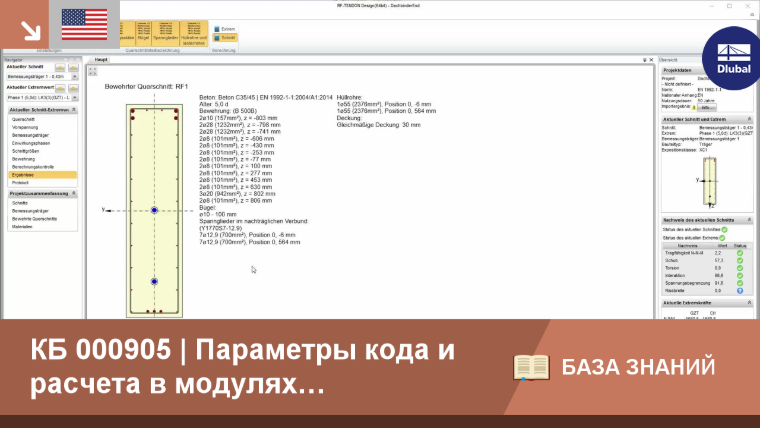Click the Bügel ribbon icon
The height and width of the screenshot is (428, 760).
[x=143, y=32]
